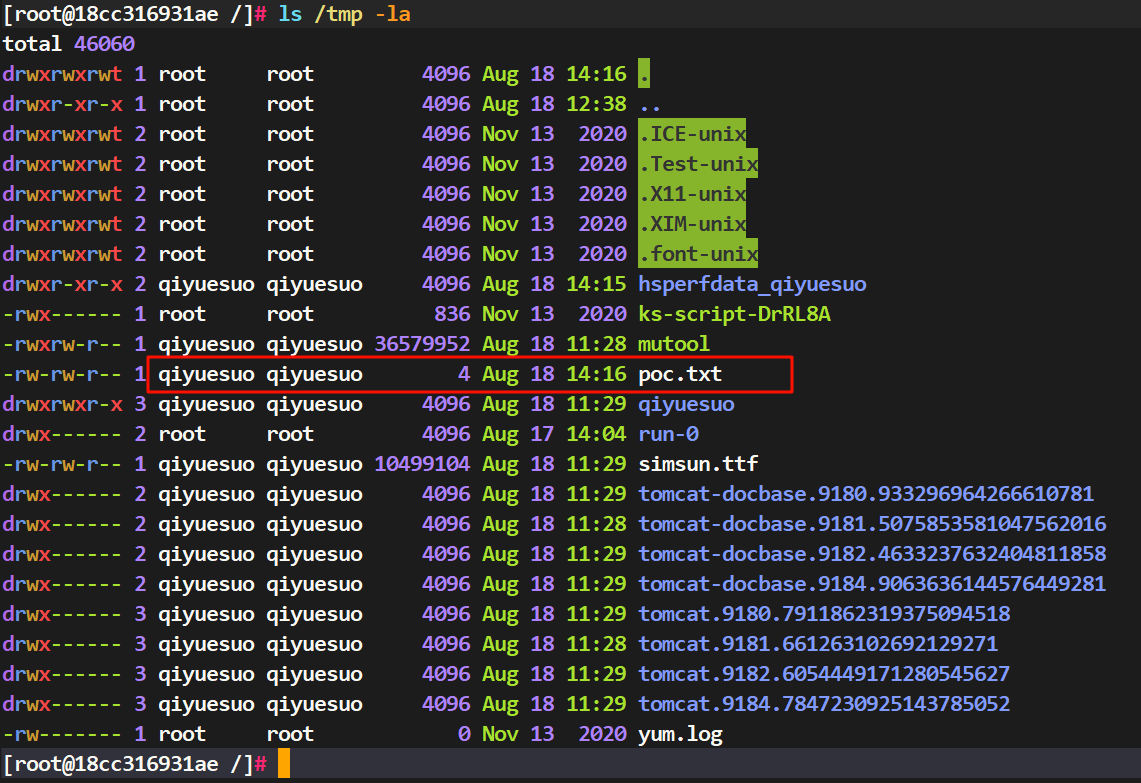Click the .font-unix directory name
1141x783 pixels.
(x=698, y=254)
